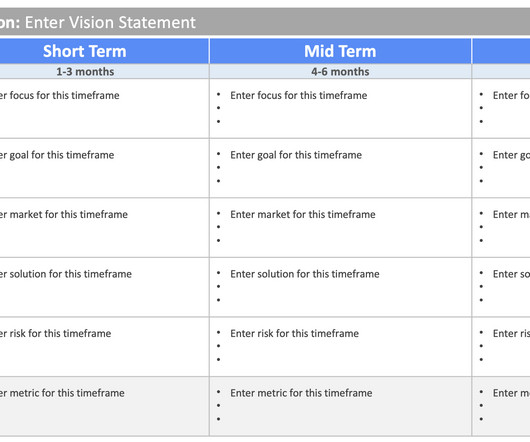Screen dimensions: 530x442
Task: Click Short Term metric for this timeframe text
Action: point(62,393)
